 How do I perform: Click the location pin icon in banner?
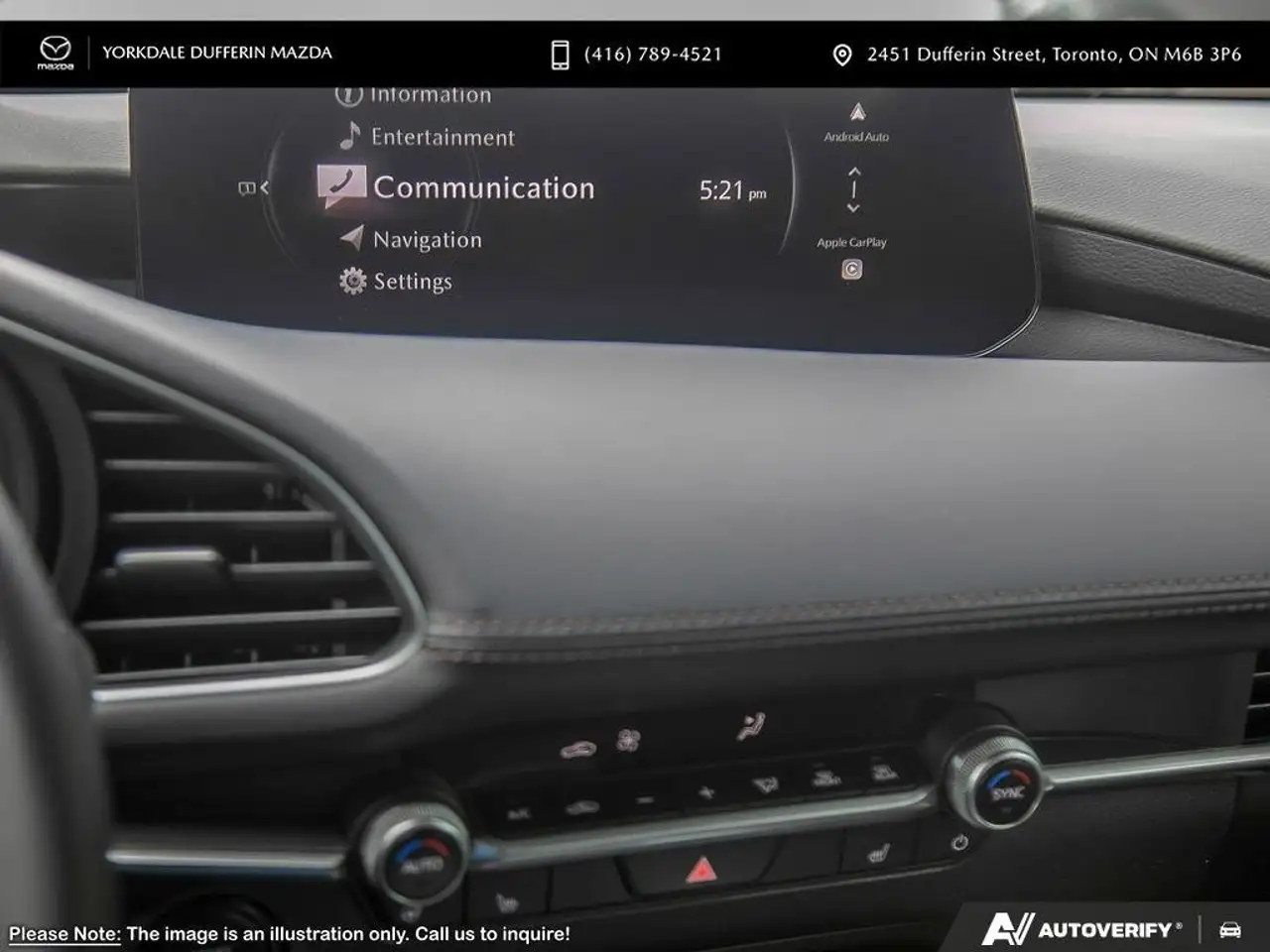[x=841, y=56]
